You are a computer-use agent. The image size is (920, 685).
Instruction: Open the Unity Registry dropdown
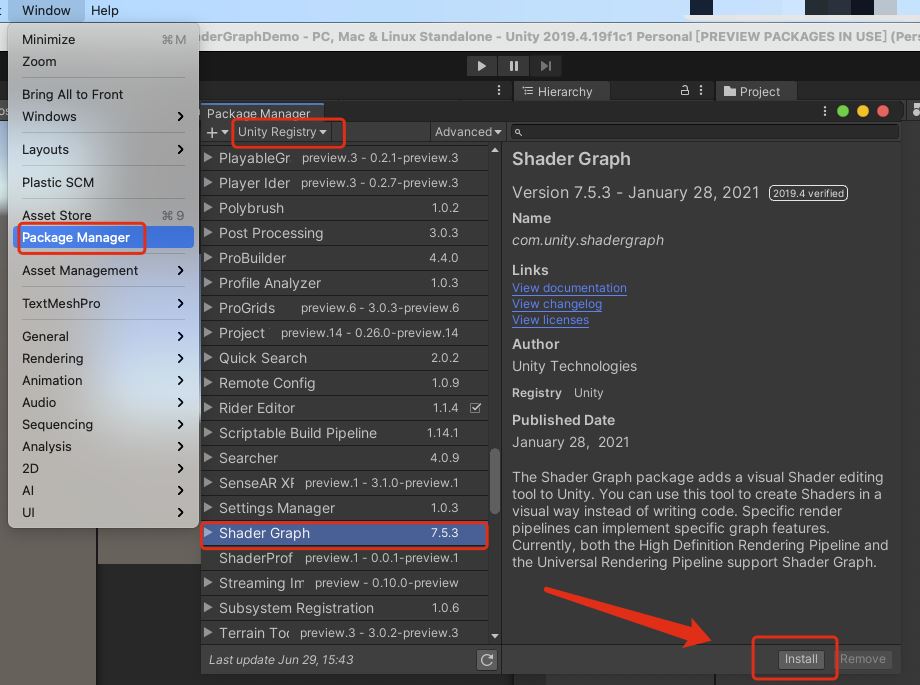287,131
